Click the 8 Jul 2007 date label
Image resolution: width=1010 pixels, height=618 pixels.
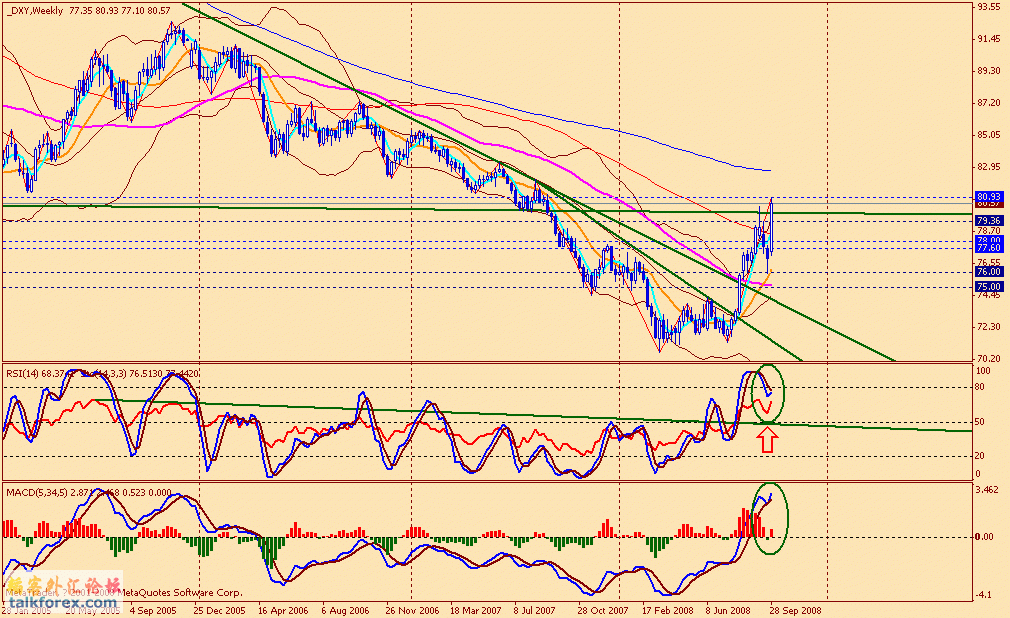[x=535, y=610]
